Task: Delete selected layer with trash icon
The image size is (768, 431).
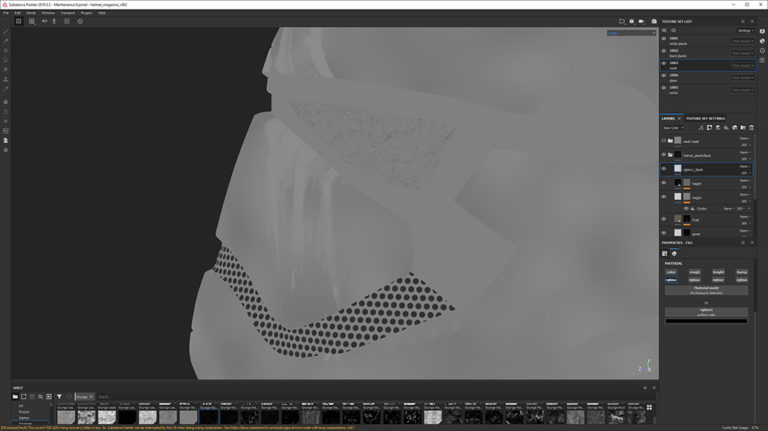Action: point(751,128)
